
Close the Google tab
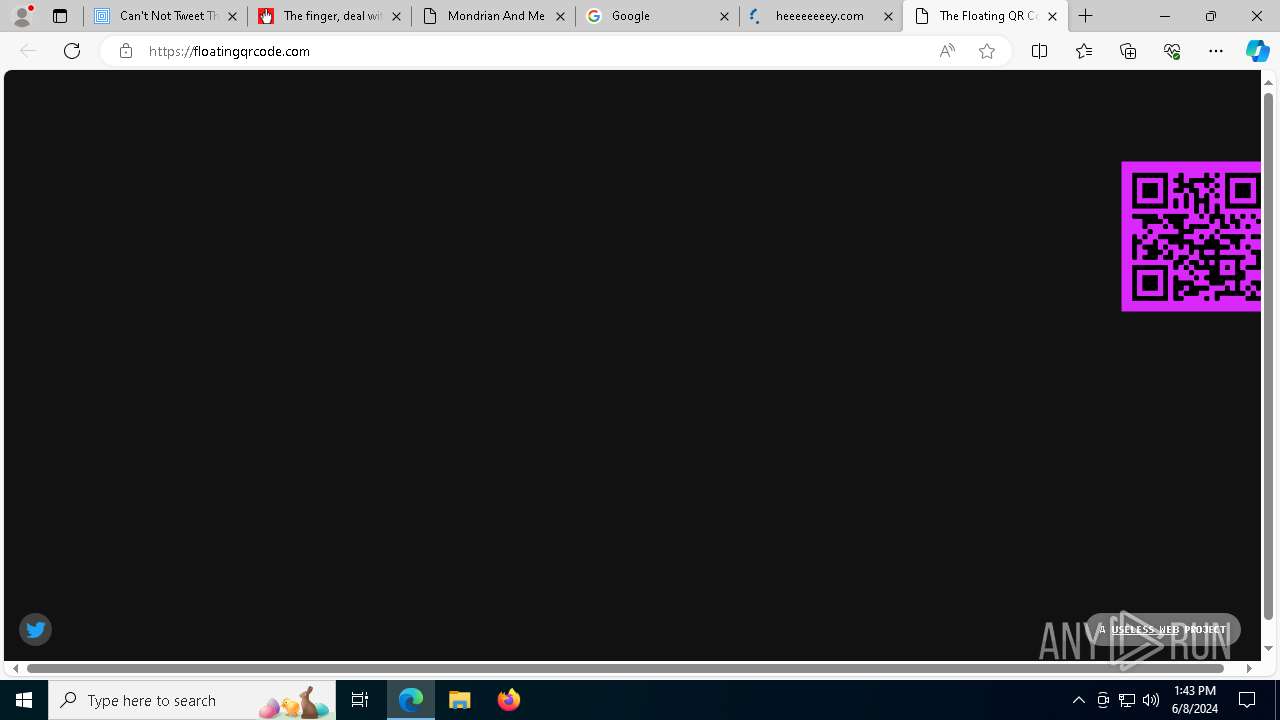point(724,16)
